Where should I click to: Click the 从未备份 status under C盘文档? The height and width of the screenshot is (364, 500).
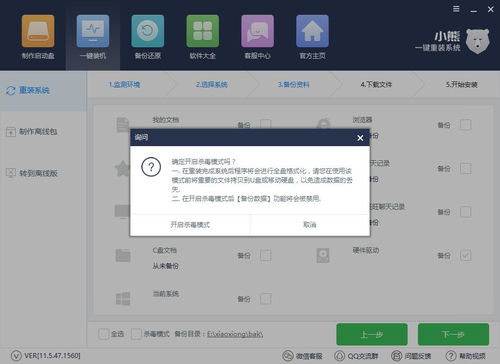point(166,266)
